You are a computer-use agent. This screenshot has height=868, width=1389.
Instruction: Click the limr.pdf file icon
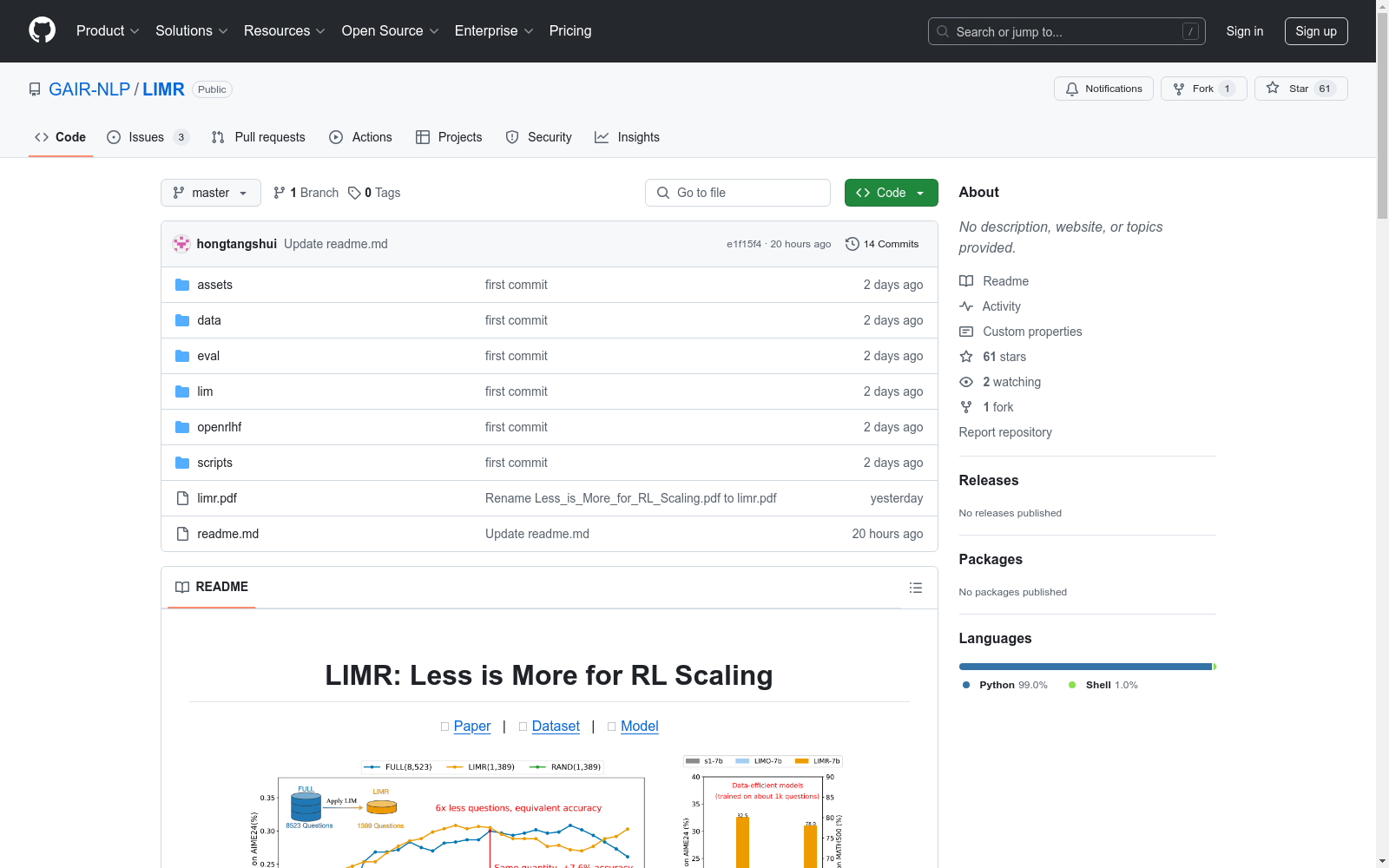pos(182,498)
